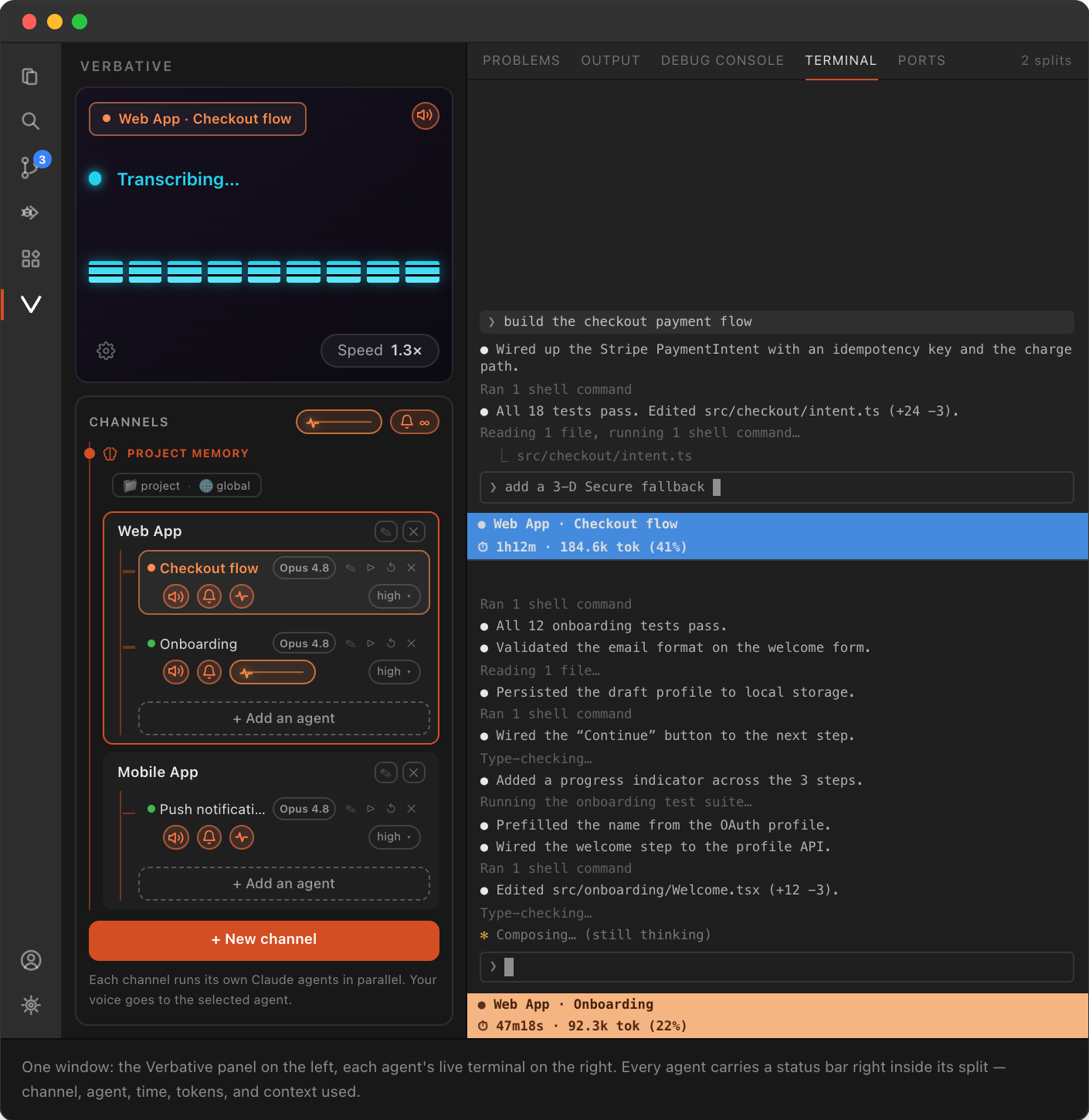1089x1120 pixels.
Task: Toggle notification bell for Checkout flow agent
Action: [x=209, y=596]
